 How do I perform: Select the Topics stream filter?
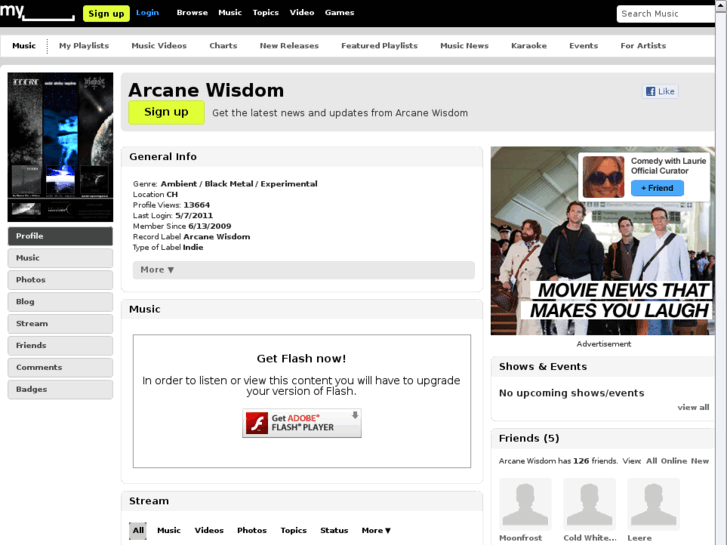click(x=293, y=530)
